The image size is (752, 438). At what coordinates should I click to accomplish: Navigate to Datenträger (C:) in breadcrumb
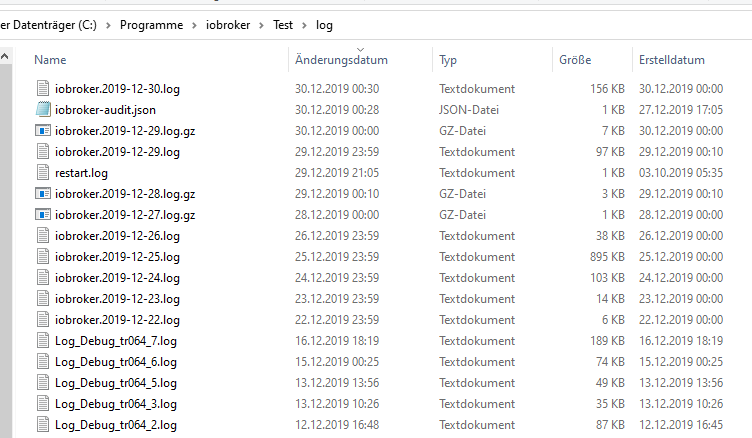(48, 25)
